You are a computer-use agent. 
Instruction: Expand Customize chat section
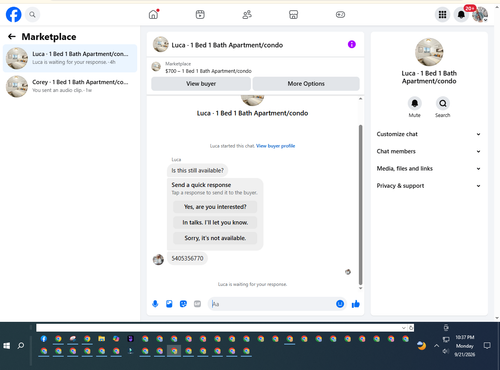429,134
